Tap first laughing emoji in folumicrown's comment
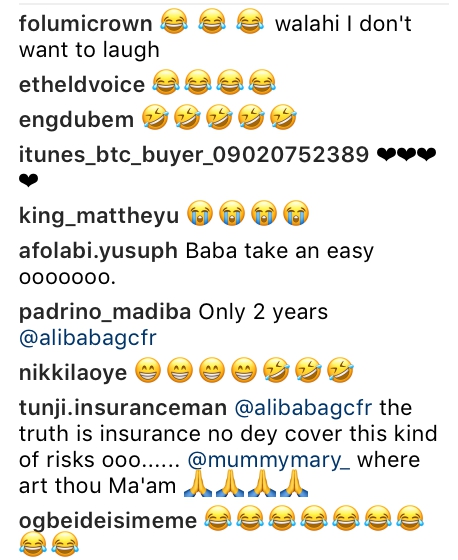The image size is (458, 560). pos(174,22)
